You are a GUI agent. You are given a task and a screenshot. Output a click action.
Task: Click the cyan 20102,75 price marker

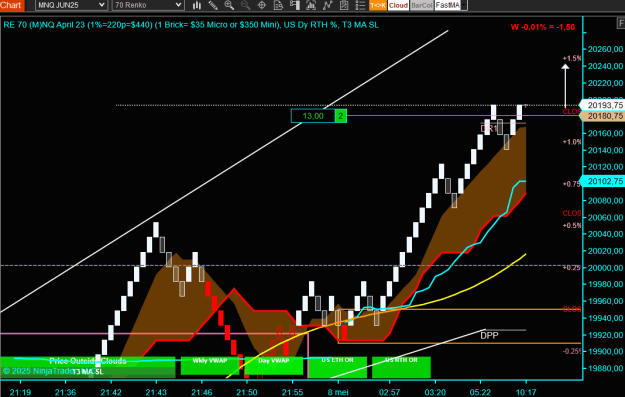pyautogui.click(x=603, y=181)
